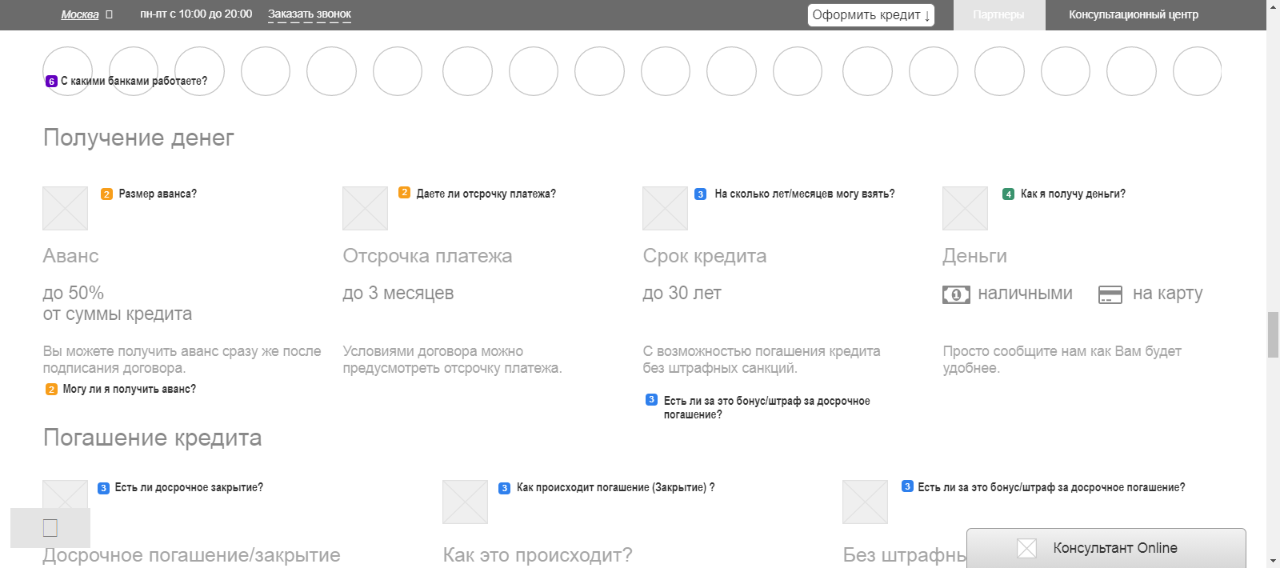Image resolution: width=1280 pixels, height=568 pixels.
Task: Switch to the Партнеры tab
Action: (998, 15)
